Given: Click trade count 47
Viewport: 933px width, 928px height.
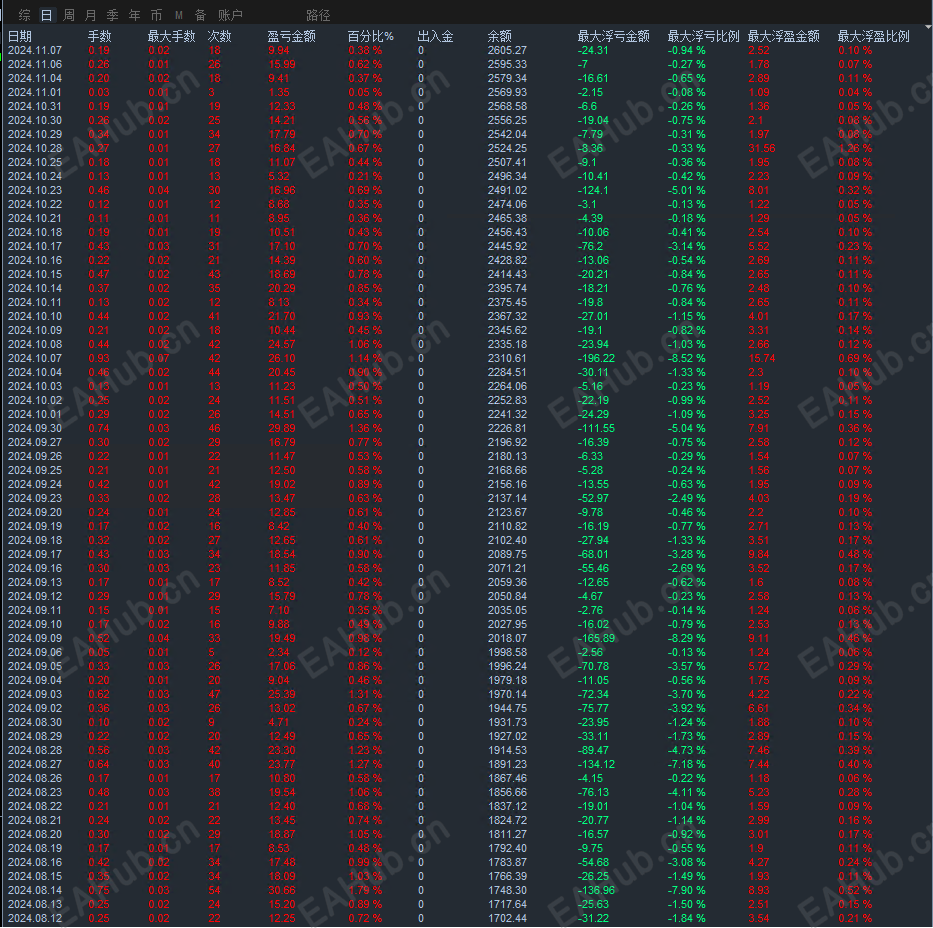Looking at the screenshot, I should click(x=215, y=694).
